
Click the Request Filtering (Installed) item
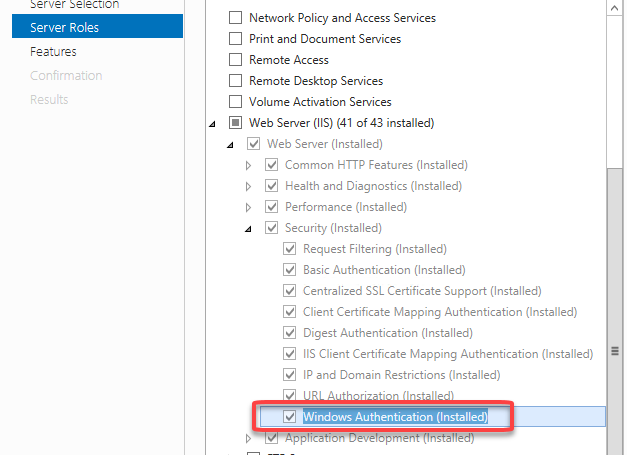click(374, 249)
